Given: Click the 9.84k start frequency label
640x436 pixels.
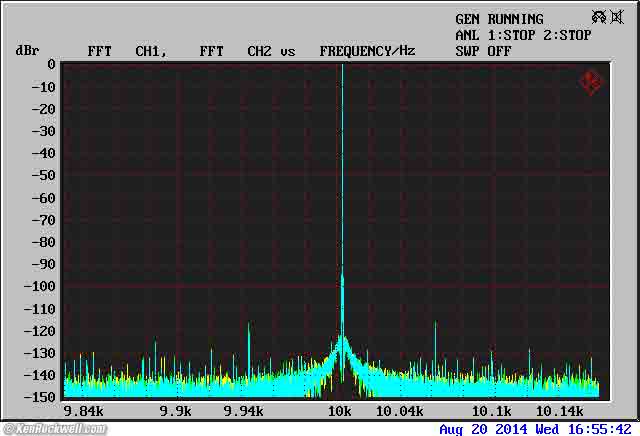Looking at the screenshot, I should tap(83, 411).
